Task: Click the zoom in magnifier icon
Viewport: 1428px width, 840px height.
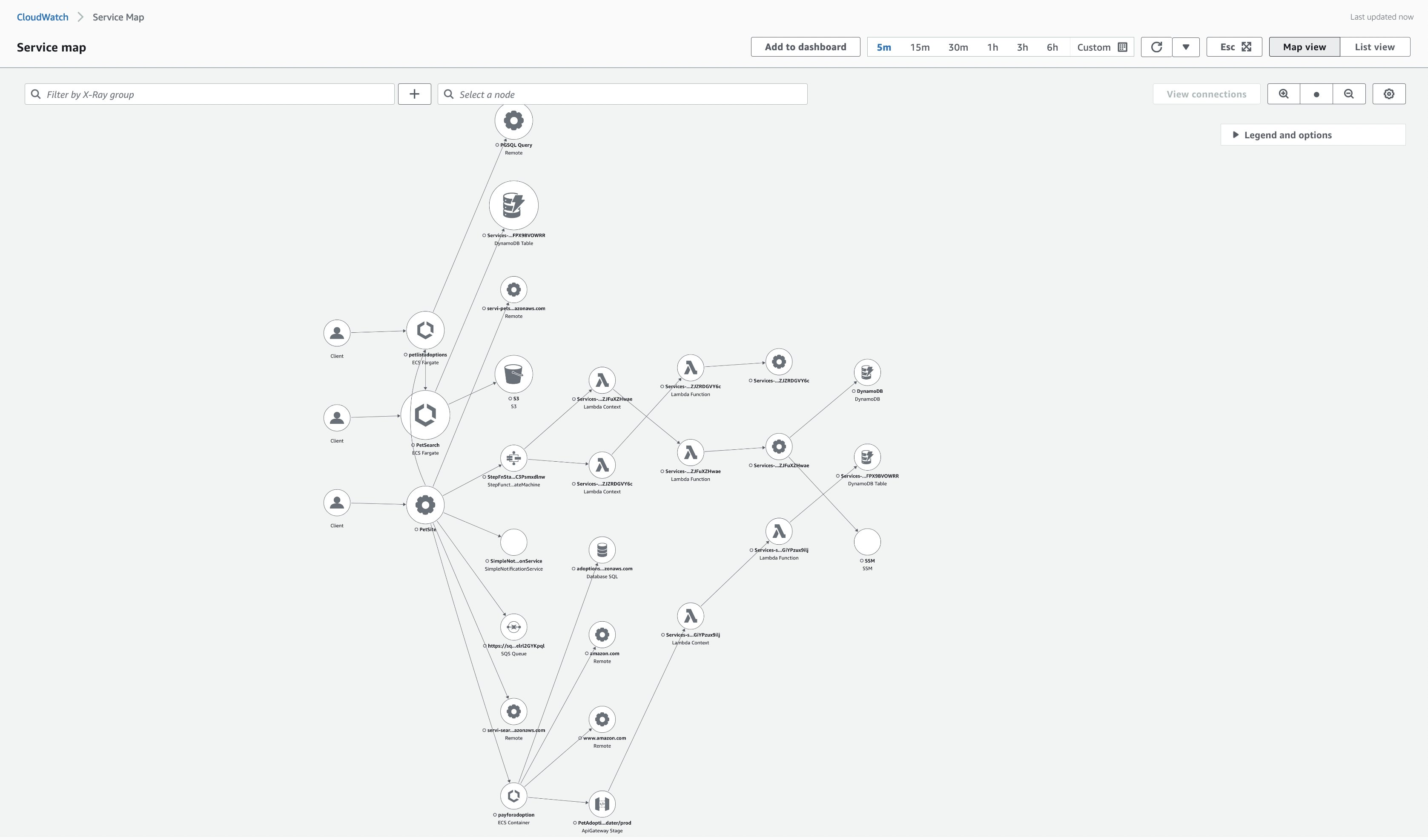Action: [x=1283, y=94]
